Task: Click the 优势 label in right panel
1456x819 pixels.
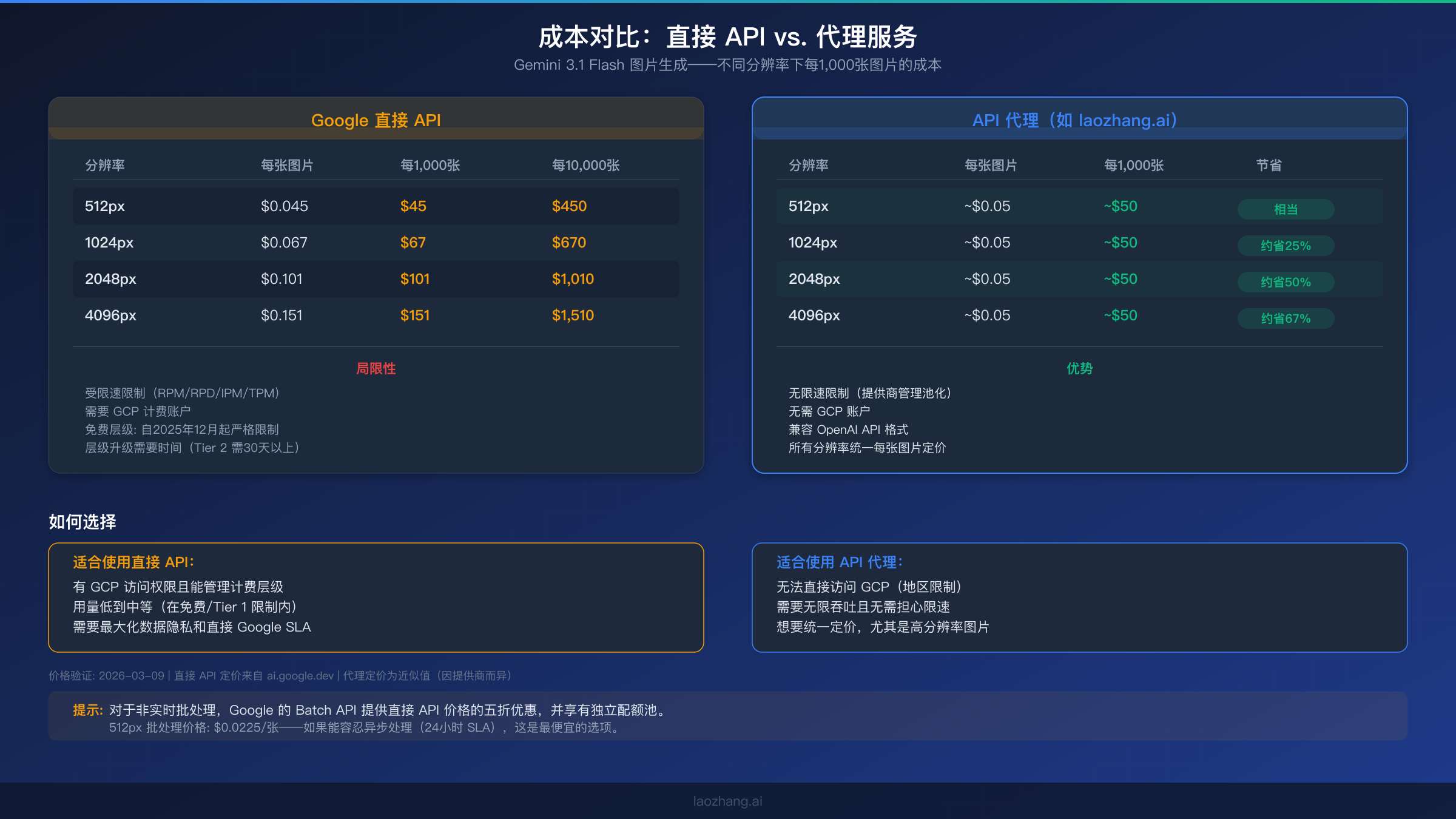Action: [x=1079, y=368]
